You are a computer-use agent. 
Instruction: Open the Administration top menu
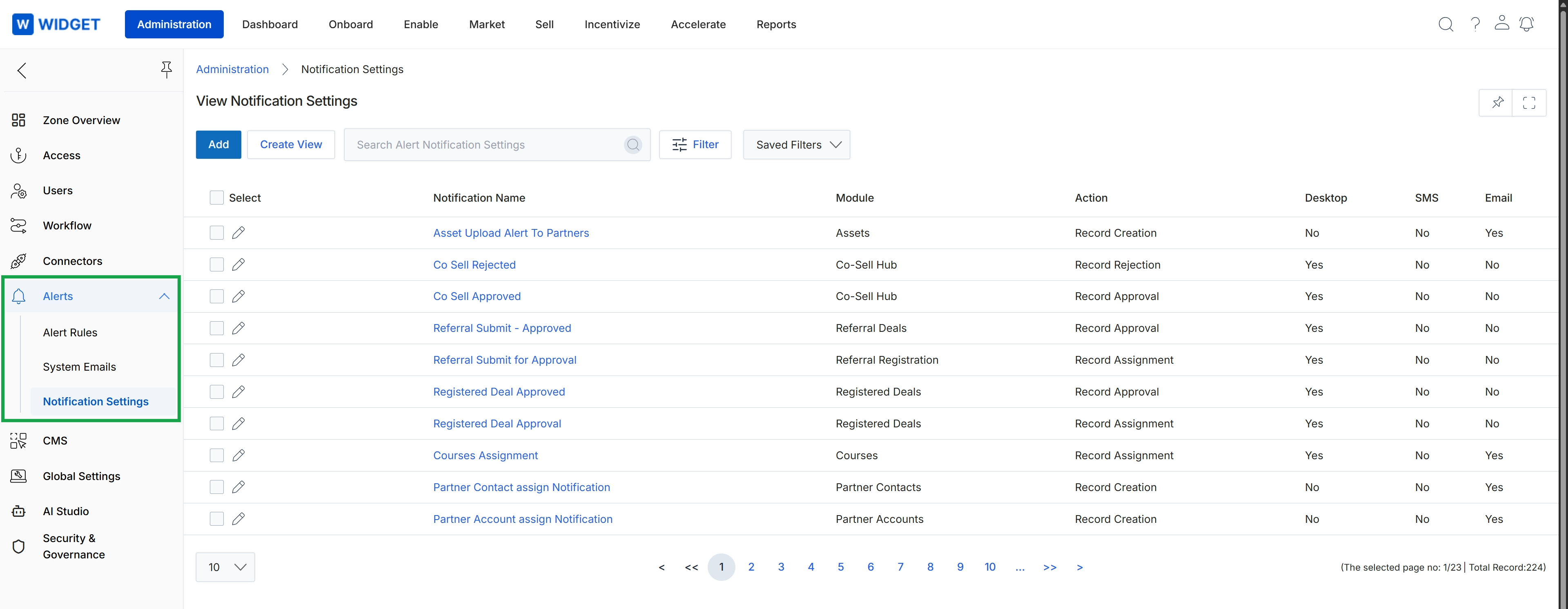pyautogui.click(x=174, y=24)
